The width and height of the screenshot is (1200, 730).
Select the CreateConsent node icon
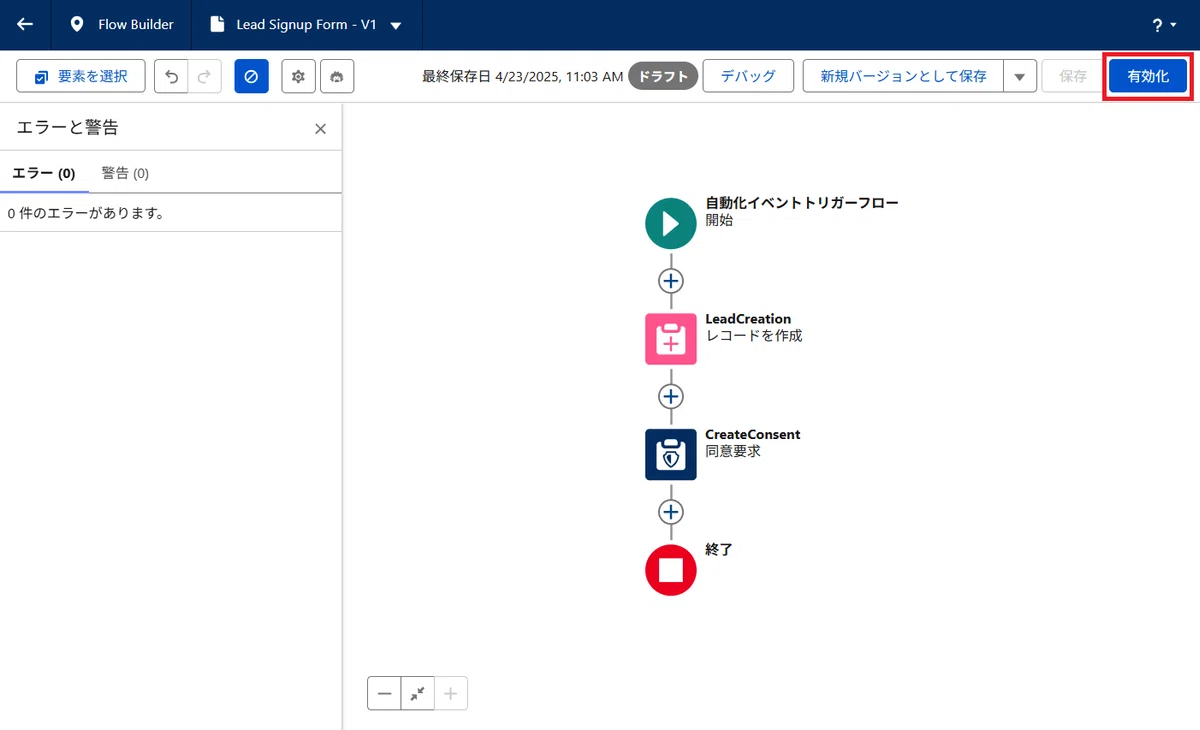click(x=671, y=454)
